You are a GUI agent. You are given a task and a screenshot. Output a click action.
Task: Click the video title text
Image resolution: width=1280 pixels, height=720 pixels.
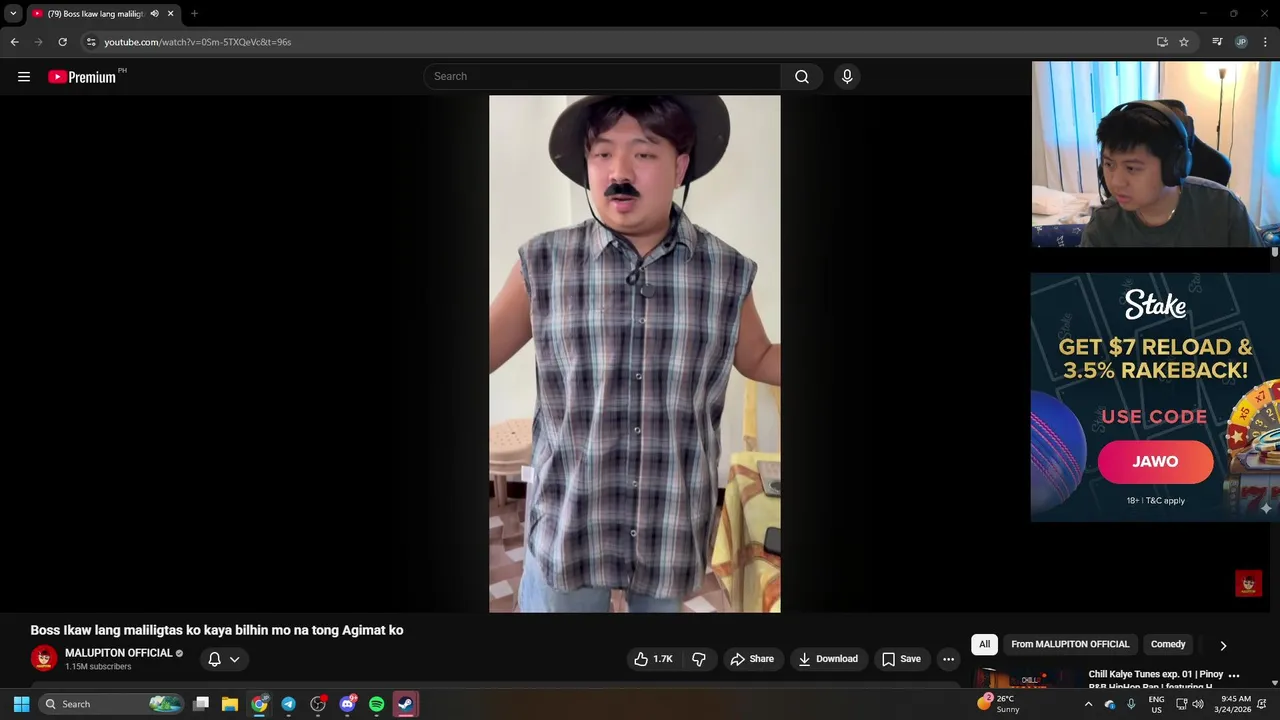217,630
